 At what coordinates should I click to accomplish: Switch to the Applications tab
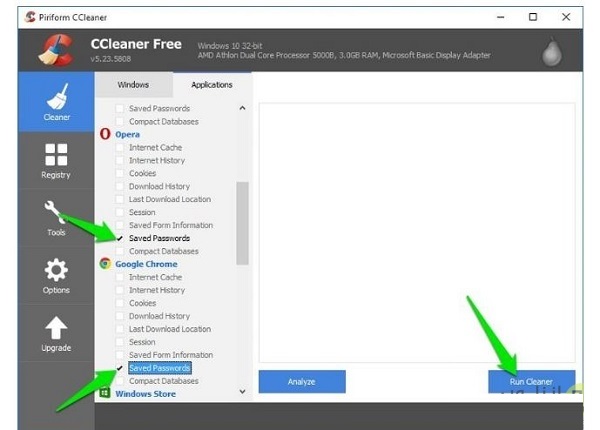[212, 85]
